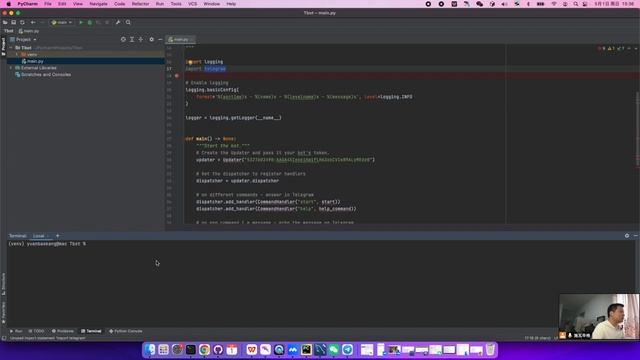The image size is (640, 360).
Task: Click the terminal prompt line
Action: tap(47, 244)
